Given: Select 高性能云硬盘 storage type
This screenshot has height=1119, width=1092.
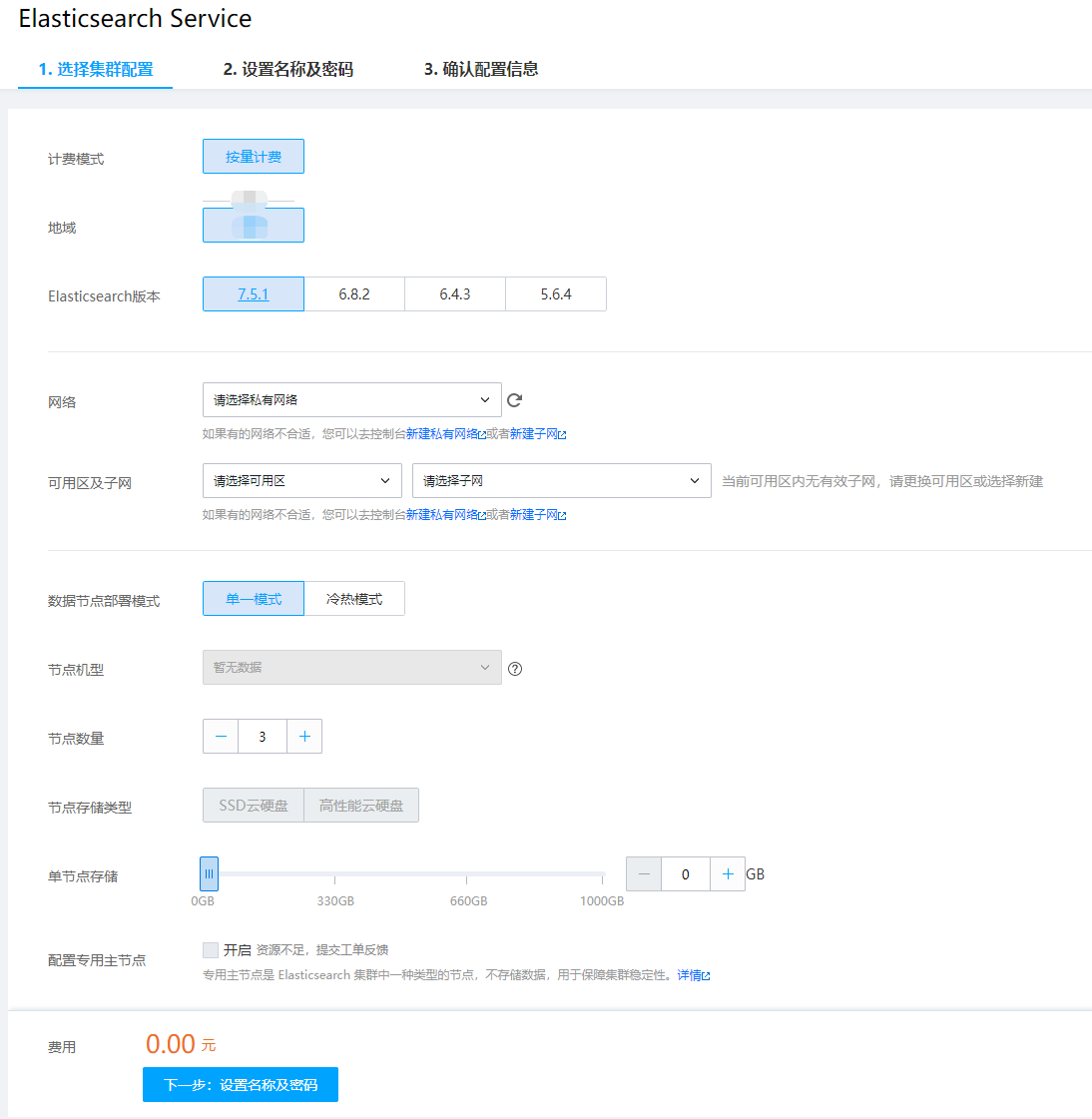Looking at the screenshot, I should click(361, 806).
